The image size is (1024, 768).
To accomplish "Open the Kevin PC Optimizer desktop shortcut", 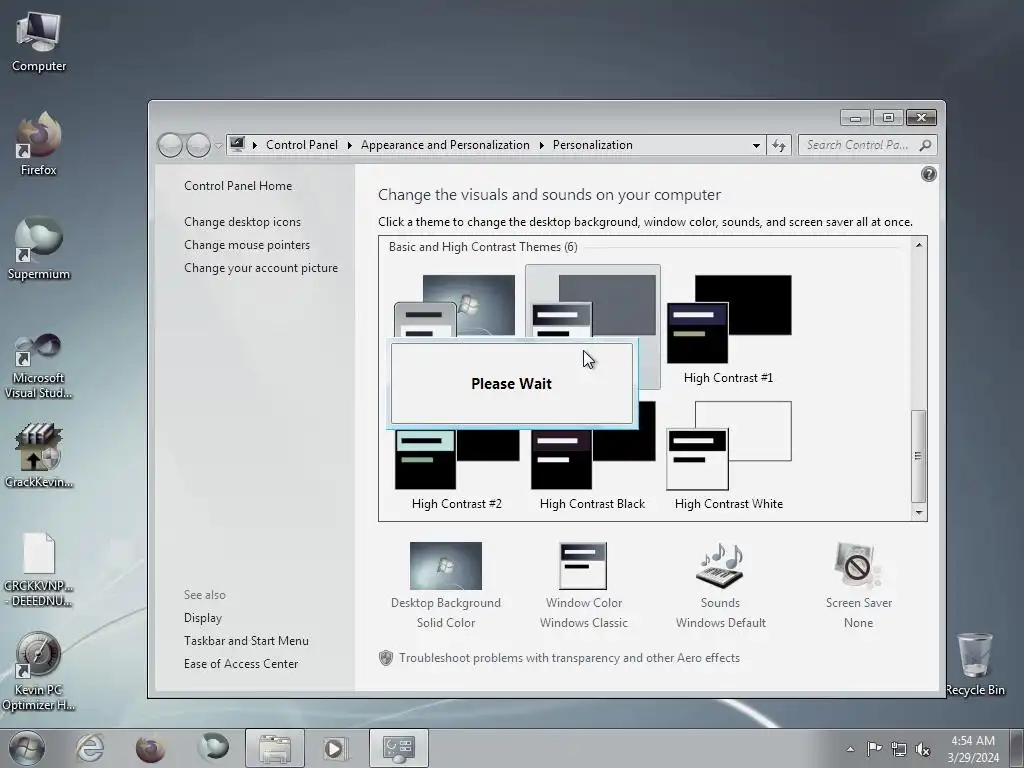I will tap(39, 671).
